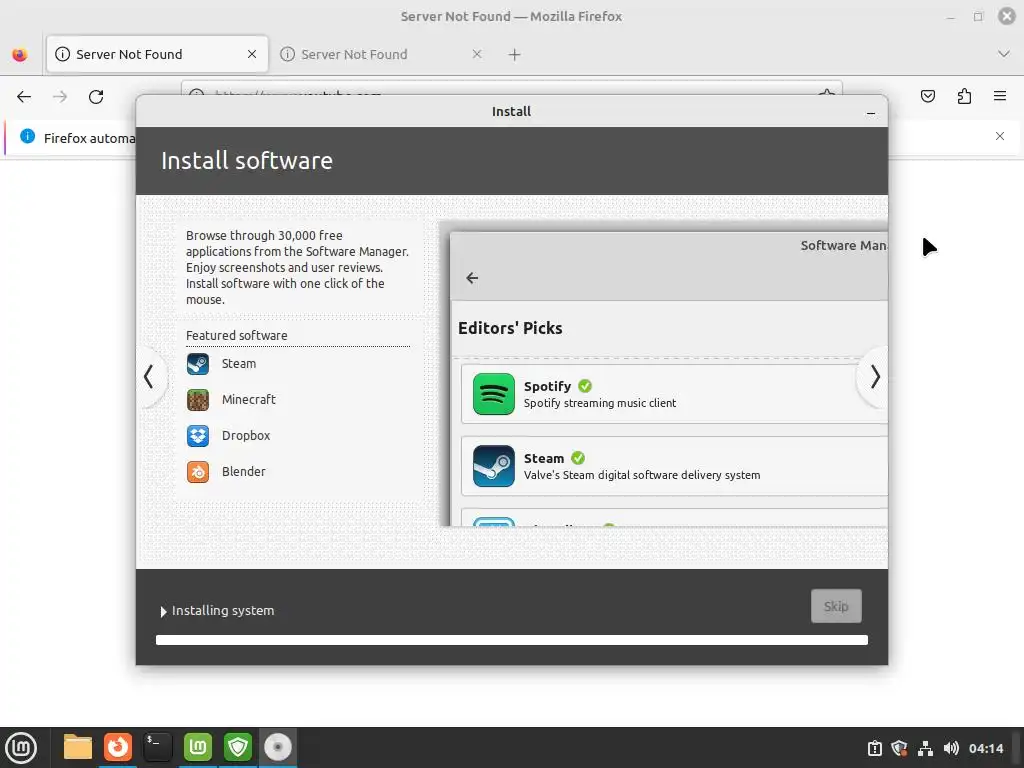This screenshot has width=1024, height=768.
Task: Click the Skip button in installer
Action: pyautogui.click(x=836, y=606)
